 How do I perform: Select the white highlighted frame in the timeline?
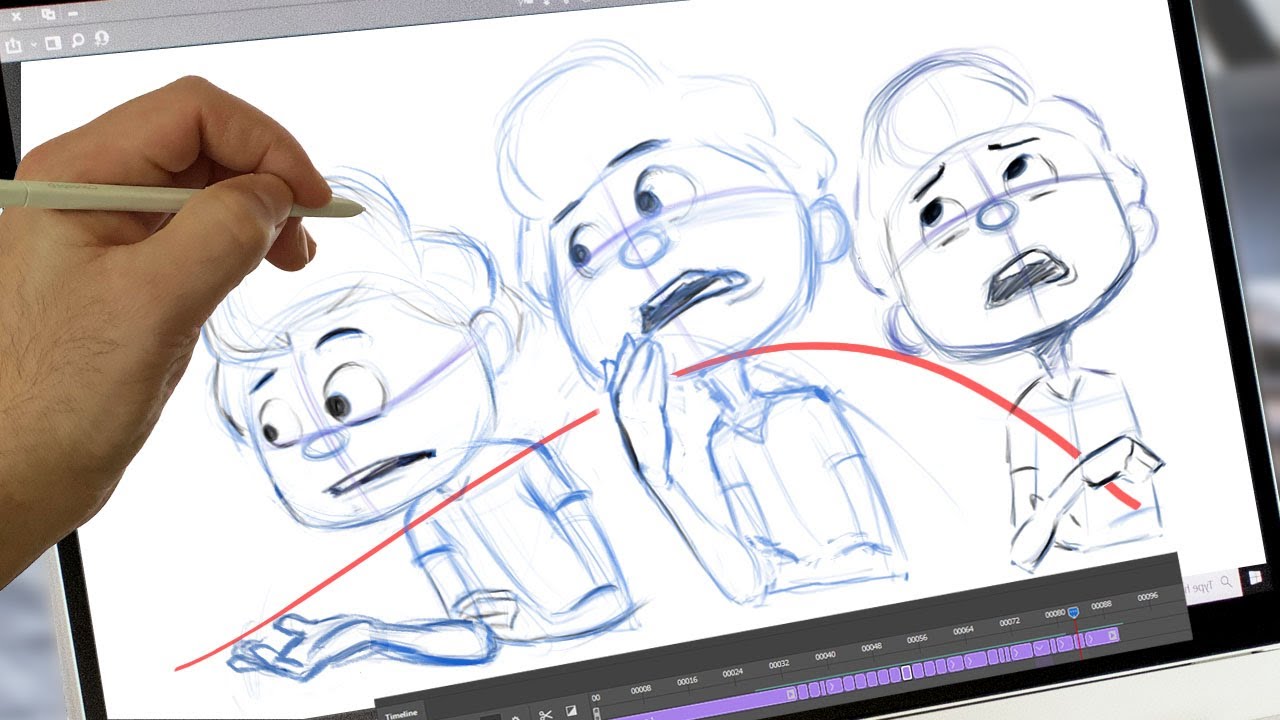click(x=906, y=672)
